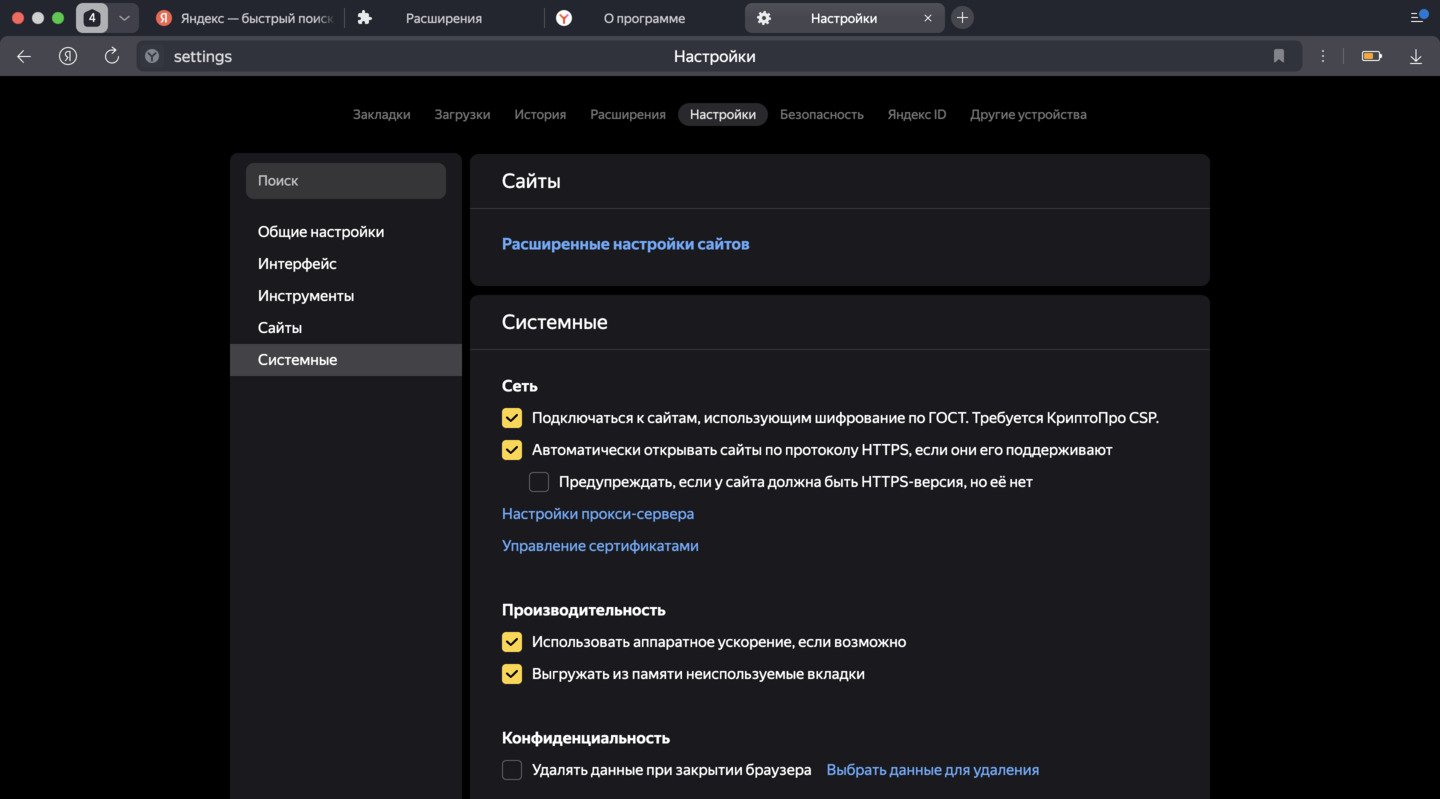Switch to the Яндекс — быстрый поиск tab
Image resolution: width=1440 pixels, height=799 pixels.
[244, 18]
